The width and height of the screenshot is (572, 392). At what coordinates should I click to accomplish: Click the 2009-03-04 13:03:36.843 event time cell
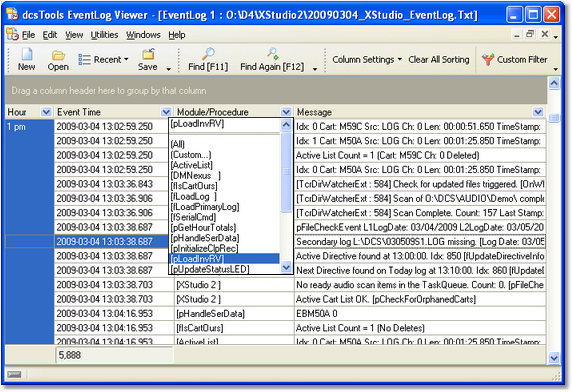click(x=111, y=184)
